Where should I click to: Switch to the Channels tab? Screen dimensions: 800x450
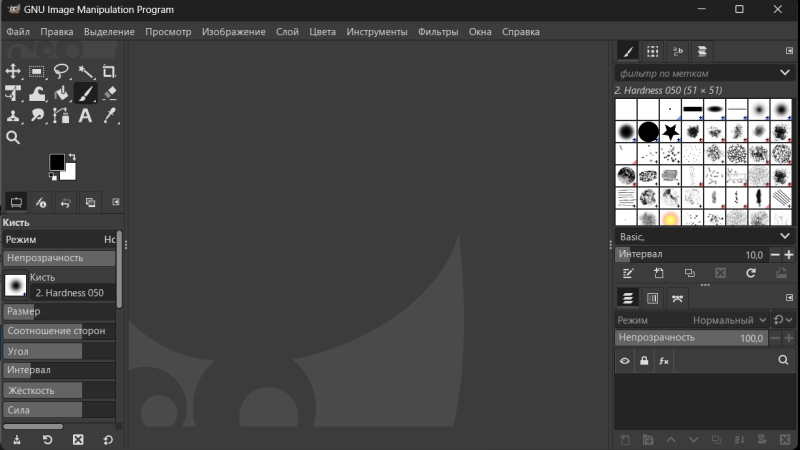coord(653,298)
